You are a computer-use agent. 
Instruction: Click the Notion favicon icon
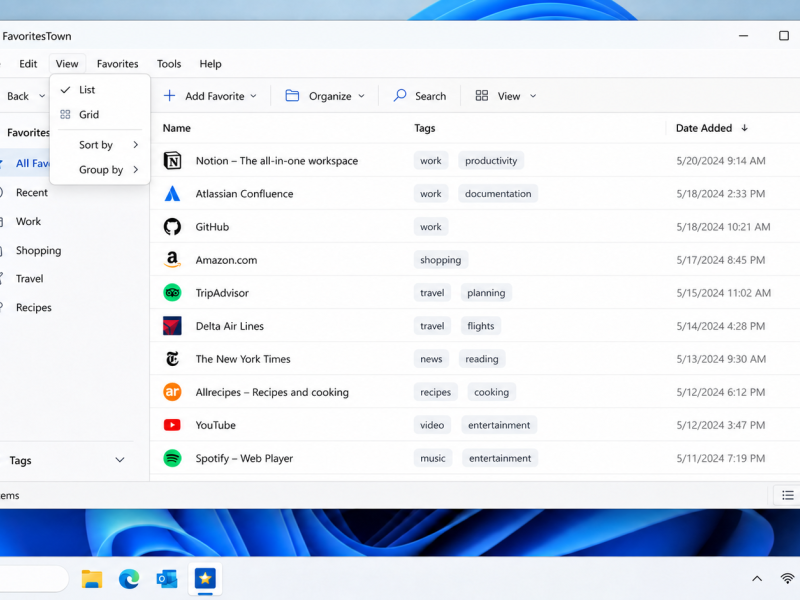172,161
